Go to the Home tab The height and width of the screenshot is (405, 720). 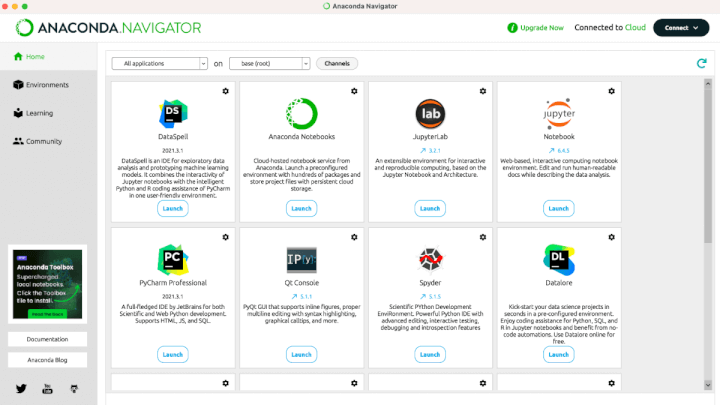(48, 56)
